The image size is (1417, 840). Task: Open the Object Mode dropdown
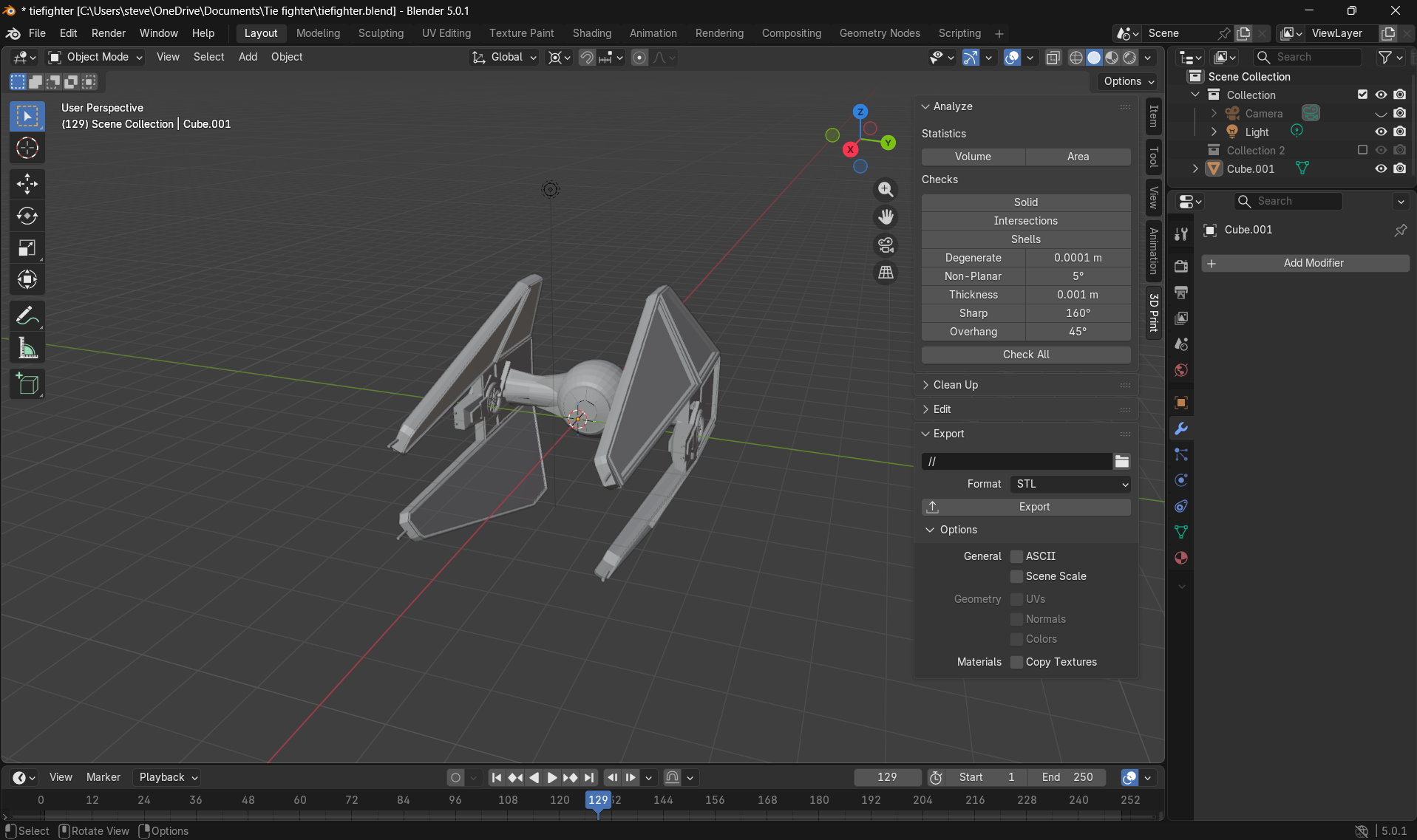[x=95, y=57]
